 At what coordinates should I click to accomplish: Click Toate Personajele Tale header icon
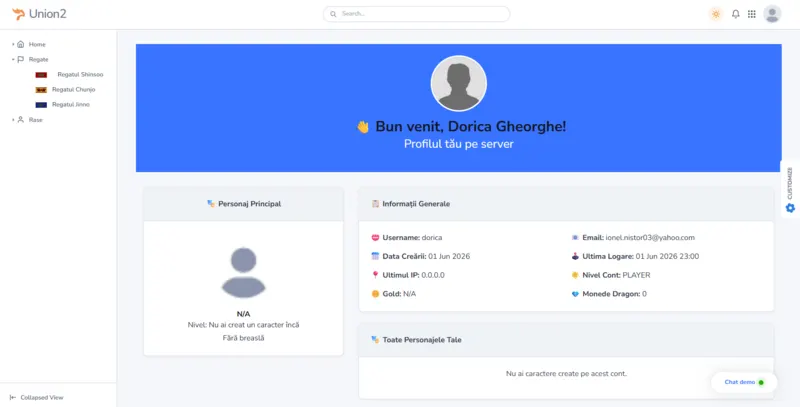pyautogui.click(x=376, y=340)
